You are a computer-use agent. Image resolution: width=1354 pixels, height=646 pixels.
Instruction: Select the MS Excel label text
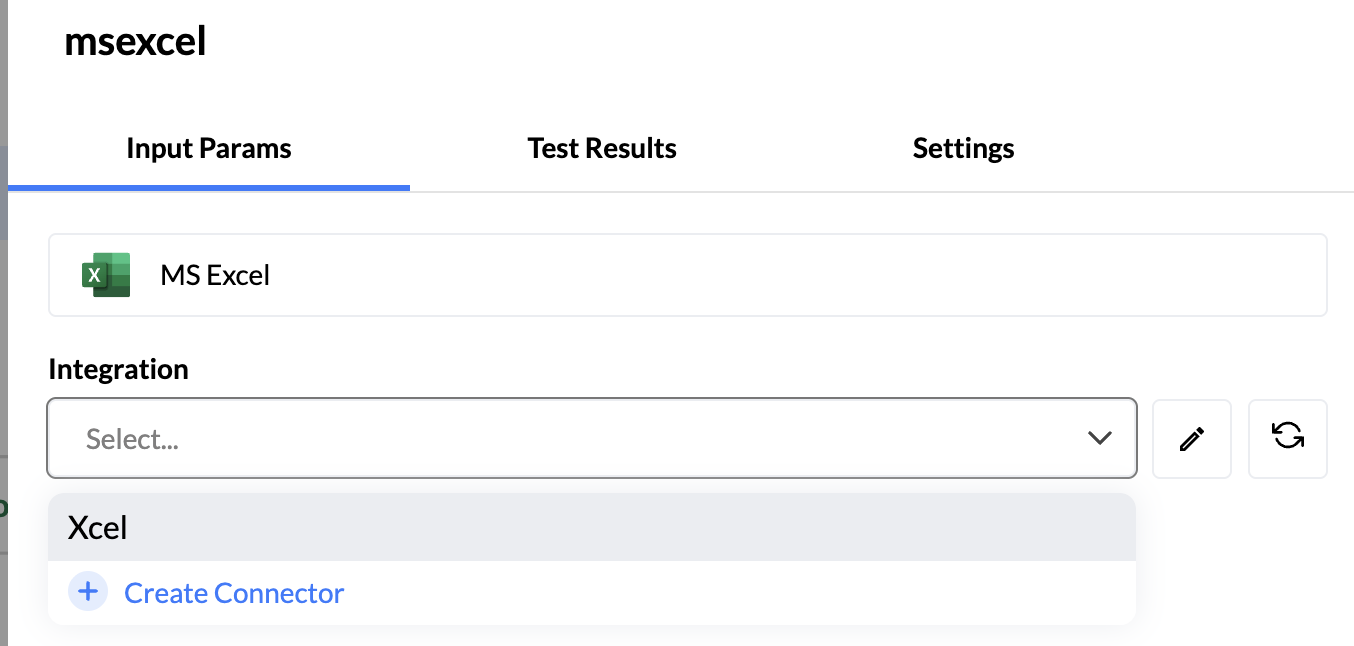[x=215, y=275]
